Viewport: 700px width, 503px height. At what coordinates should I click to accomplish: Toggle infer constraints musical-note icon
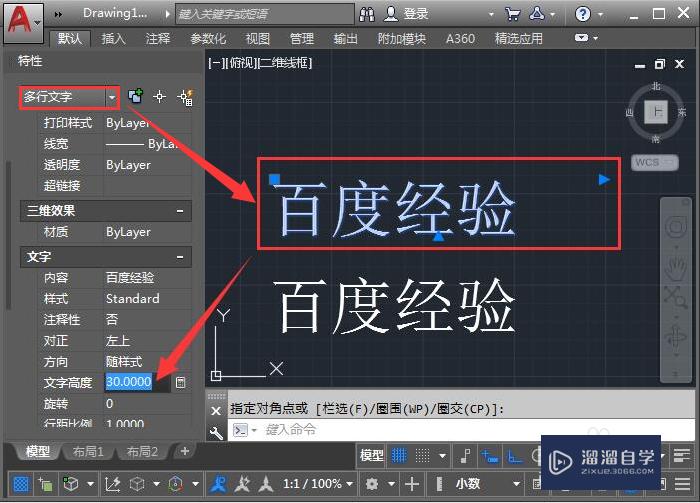pos(465,456)
